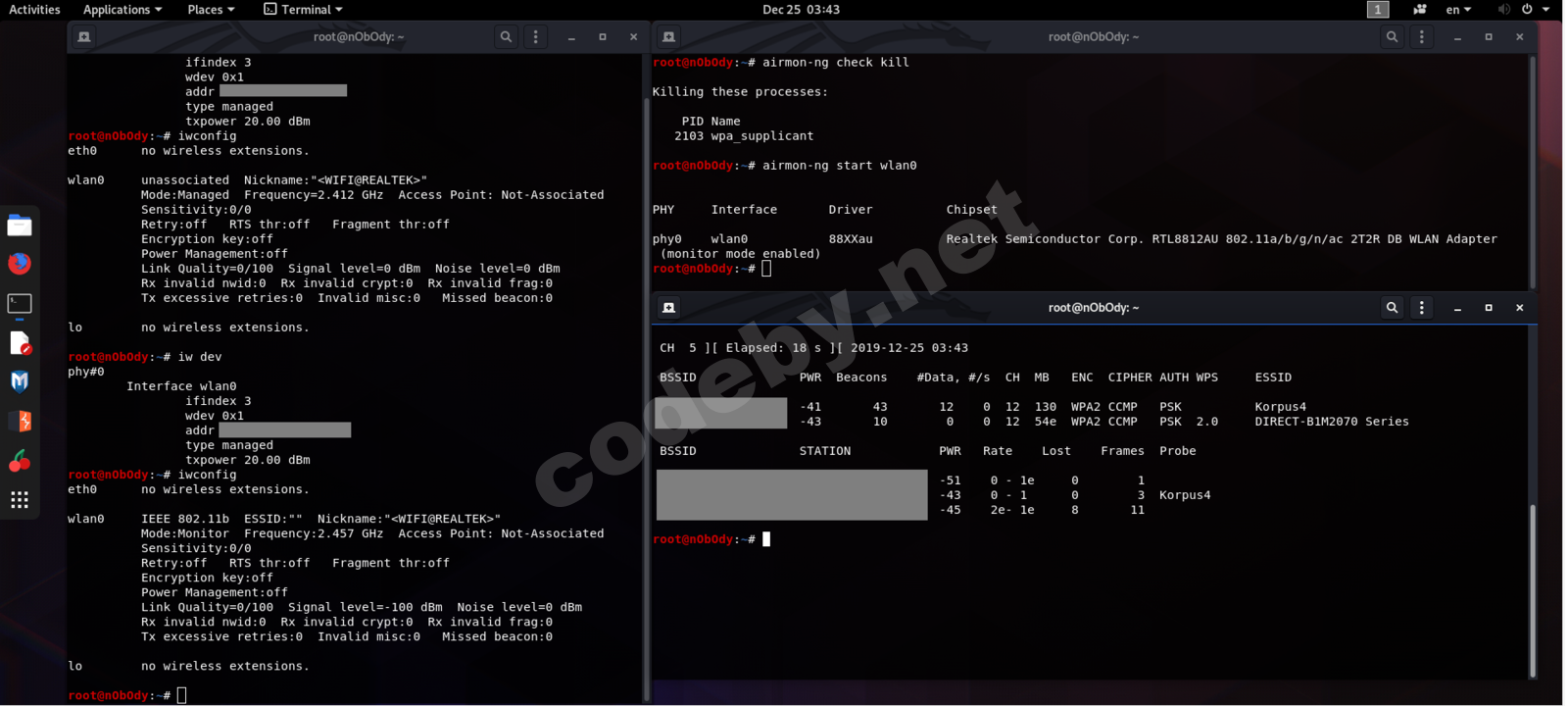Click the 'IEEE 802.11b' text
The width and height of the screenshot is (1568, 706).
point(185,519)
